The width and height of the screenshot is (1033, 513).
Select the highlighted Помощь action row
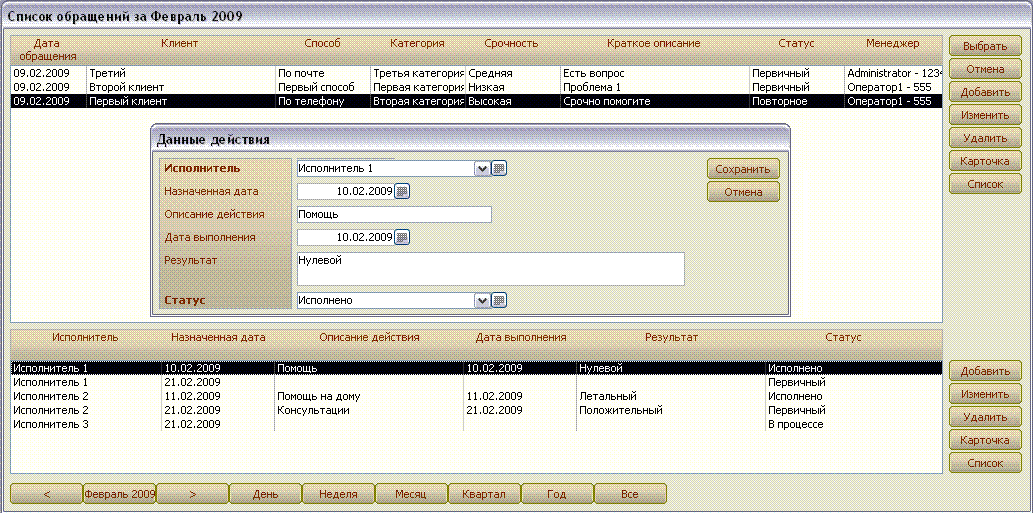tap(477, 368)
